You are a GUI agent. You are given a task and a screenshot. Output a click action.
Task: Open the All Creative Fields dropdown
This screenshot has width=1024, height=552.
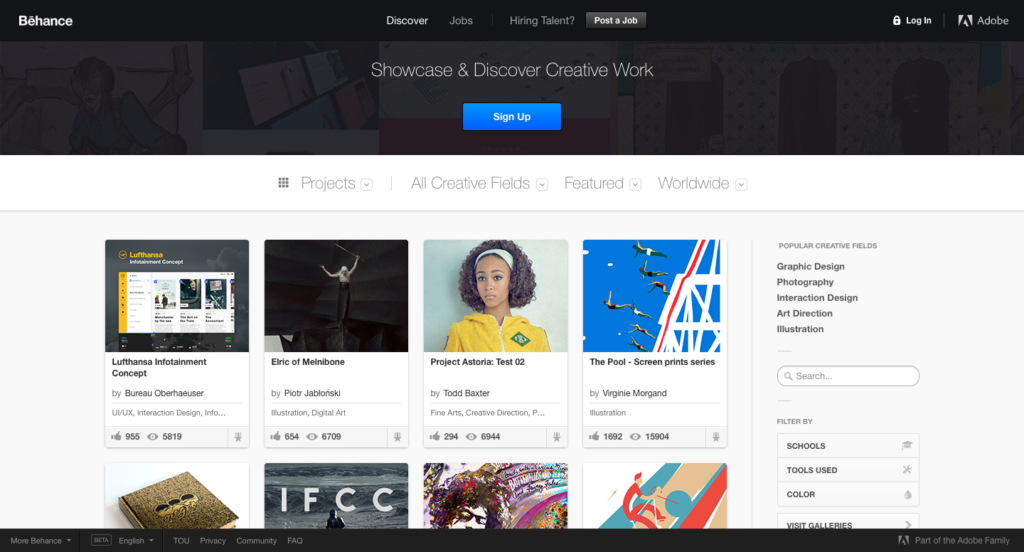[x=542, y=184]
